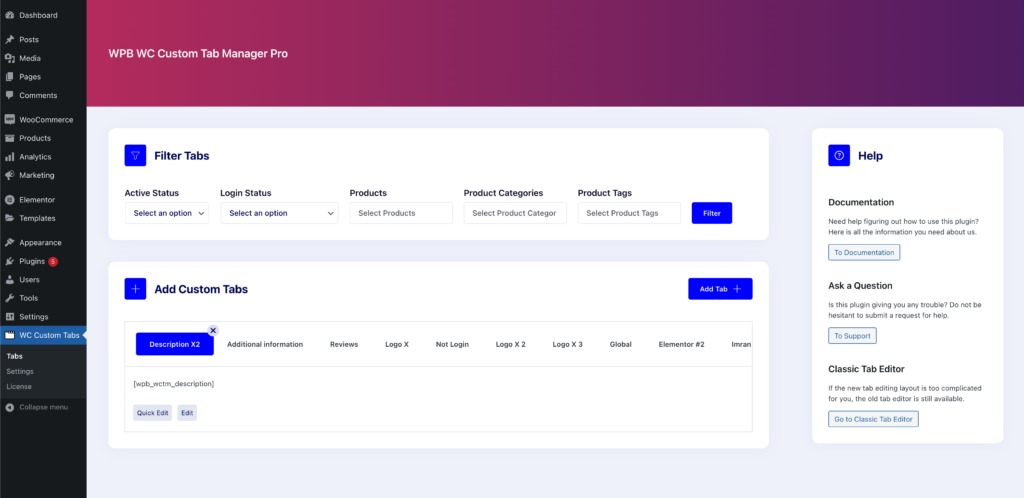Select the Logo X 3 tab
Viewport: 1024px width, 498px height.
[568, 344]
